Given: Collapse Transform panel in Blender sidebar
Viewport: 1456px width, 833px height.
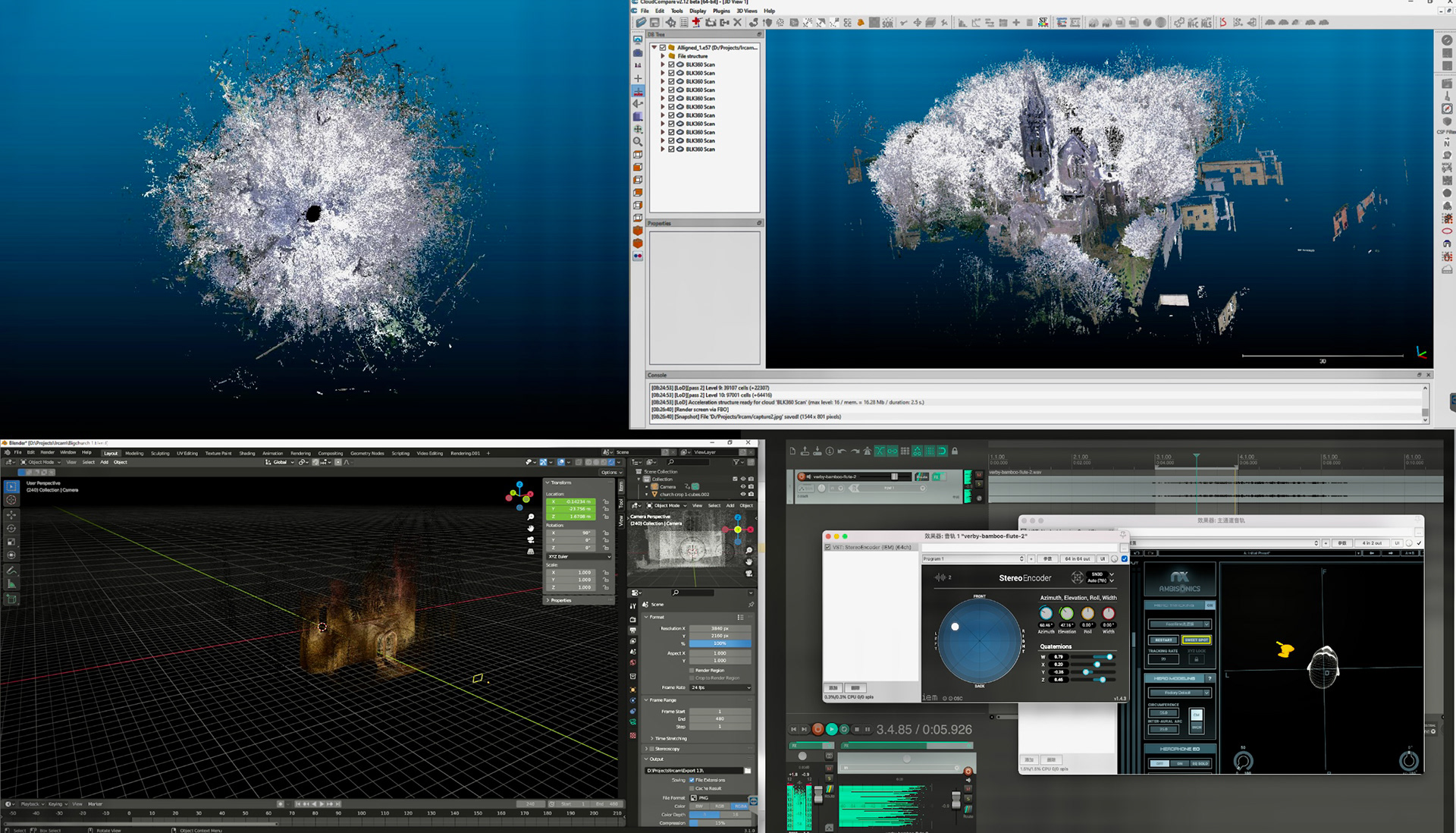Looking at the screenshot, I should point(548,482).
